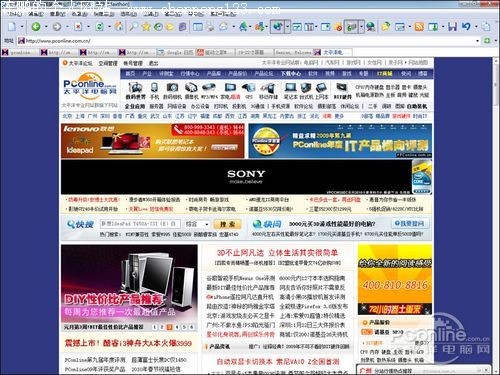Click the 摄像机 camcorder category icon
Viewport: 500px width, 375px height.
click(191, 91)
